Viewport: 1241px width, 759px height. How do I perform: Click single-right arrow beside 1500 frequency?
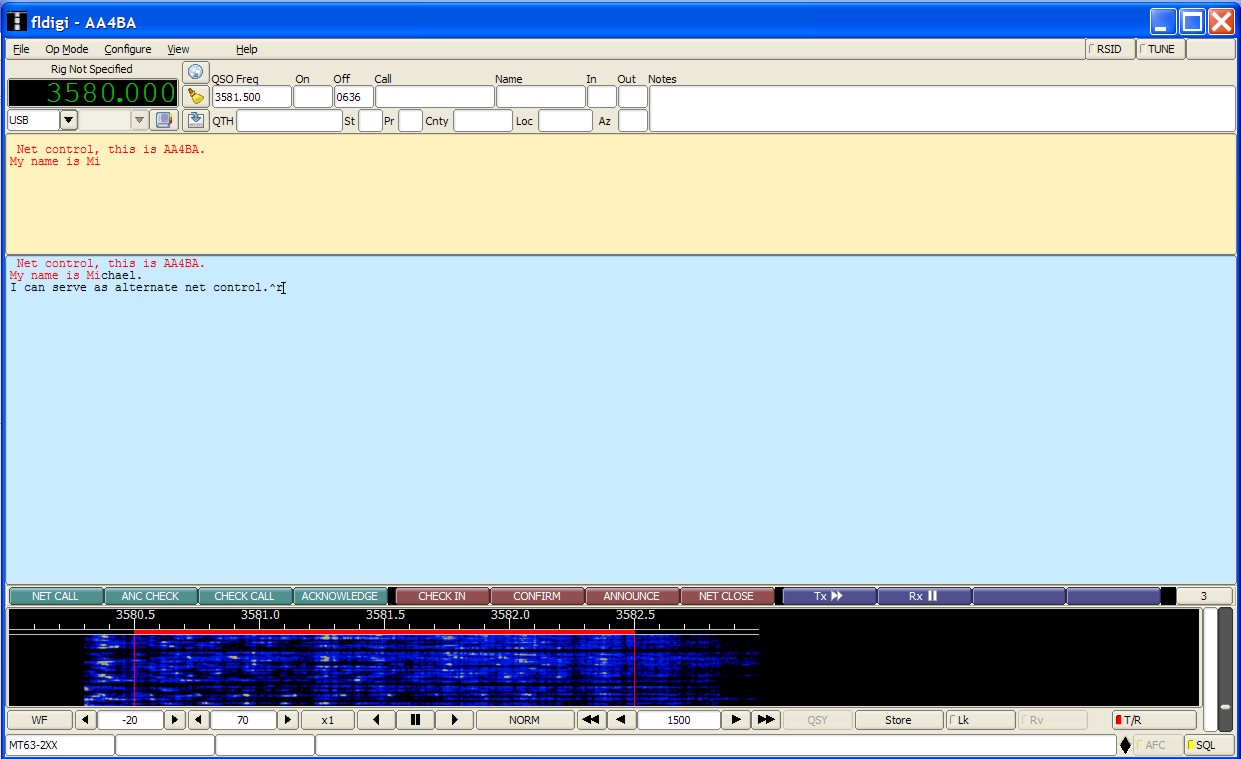click(x=736, y=720)
